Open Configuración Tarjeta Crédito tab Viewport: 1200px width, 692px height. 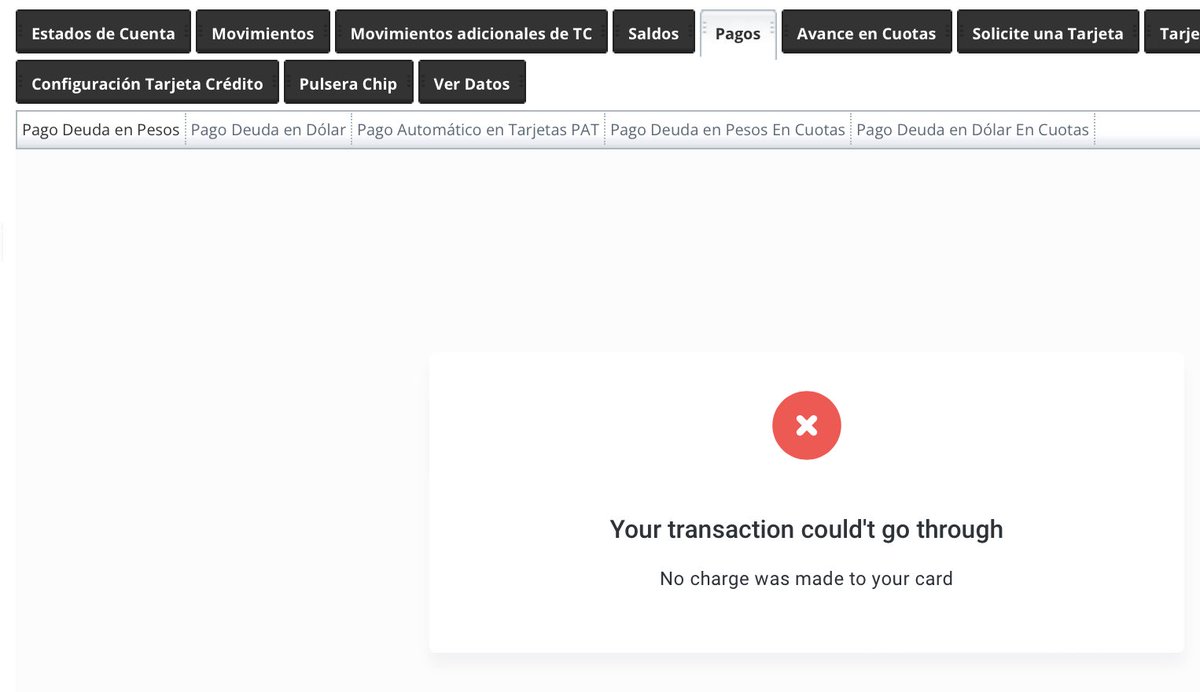click(148, 83)
